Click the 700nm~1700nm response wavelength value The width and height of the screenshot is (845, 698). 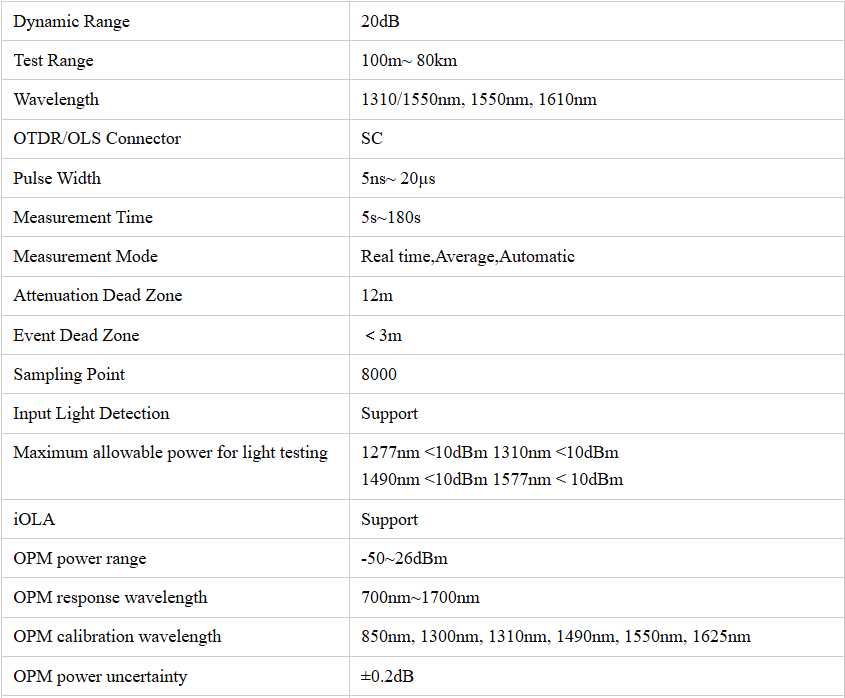click(420, 597)
